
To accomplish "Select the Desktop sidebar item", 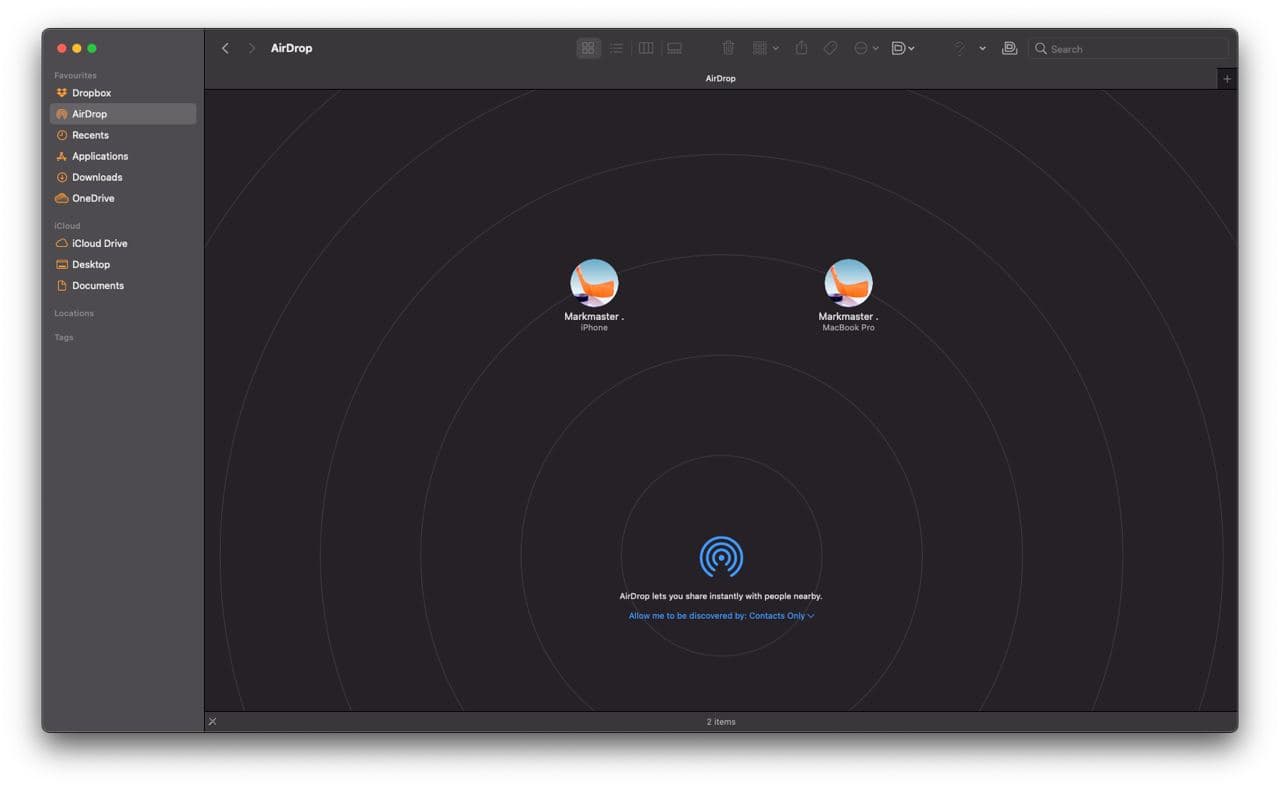I will pyautogui.click(x=122, y=264).
